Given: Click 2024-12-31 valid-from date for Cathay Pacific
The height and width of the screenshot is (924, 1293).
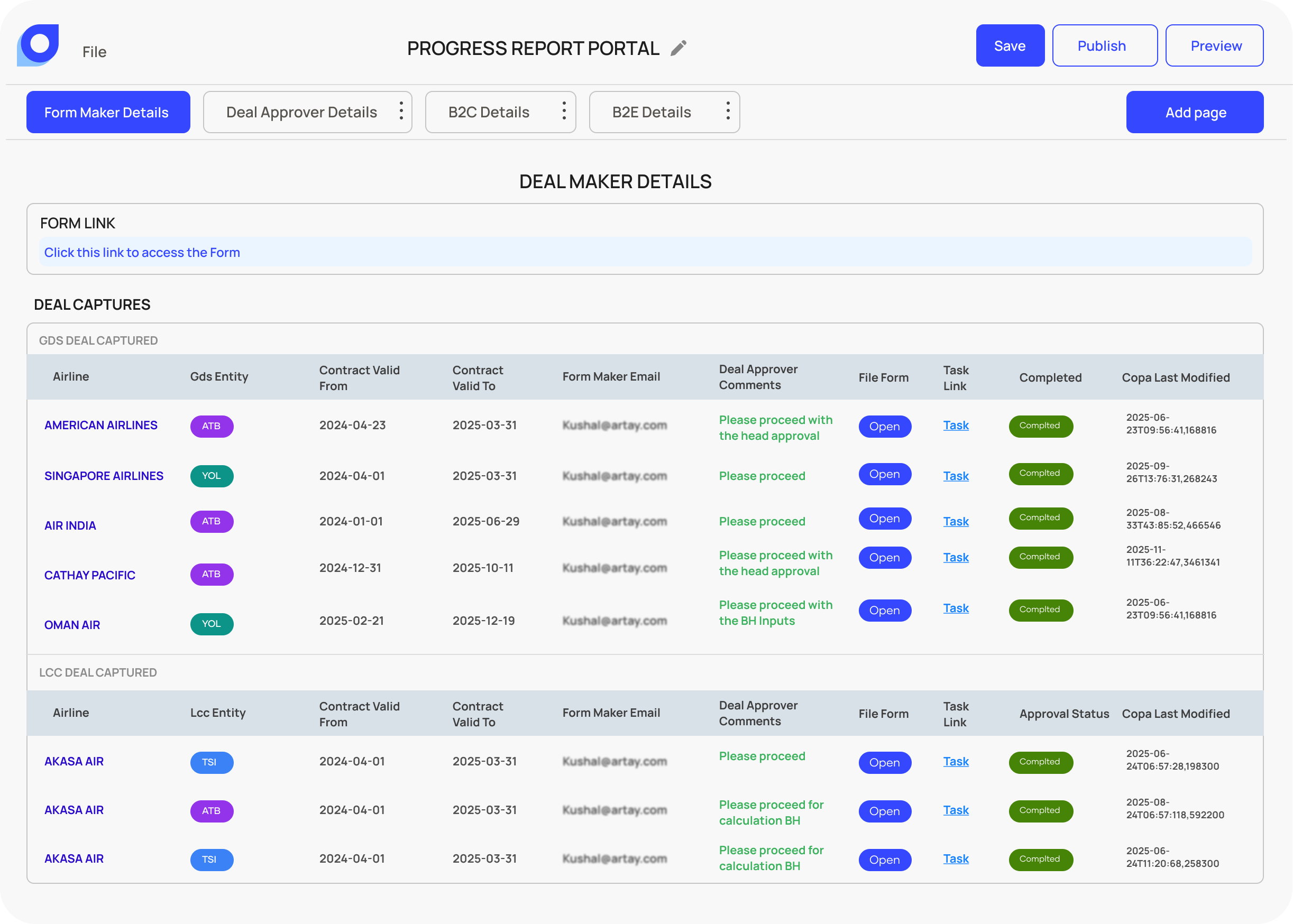Looking at the screenshot, I should click(x=350, y=568).
